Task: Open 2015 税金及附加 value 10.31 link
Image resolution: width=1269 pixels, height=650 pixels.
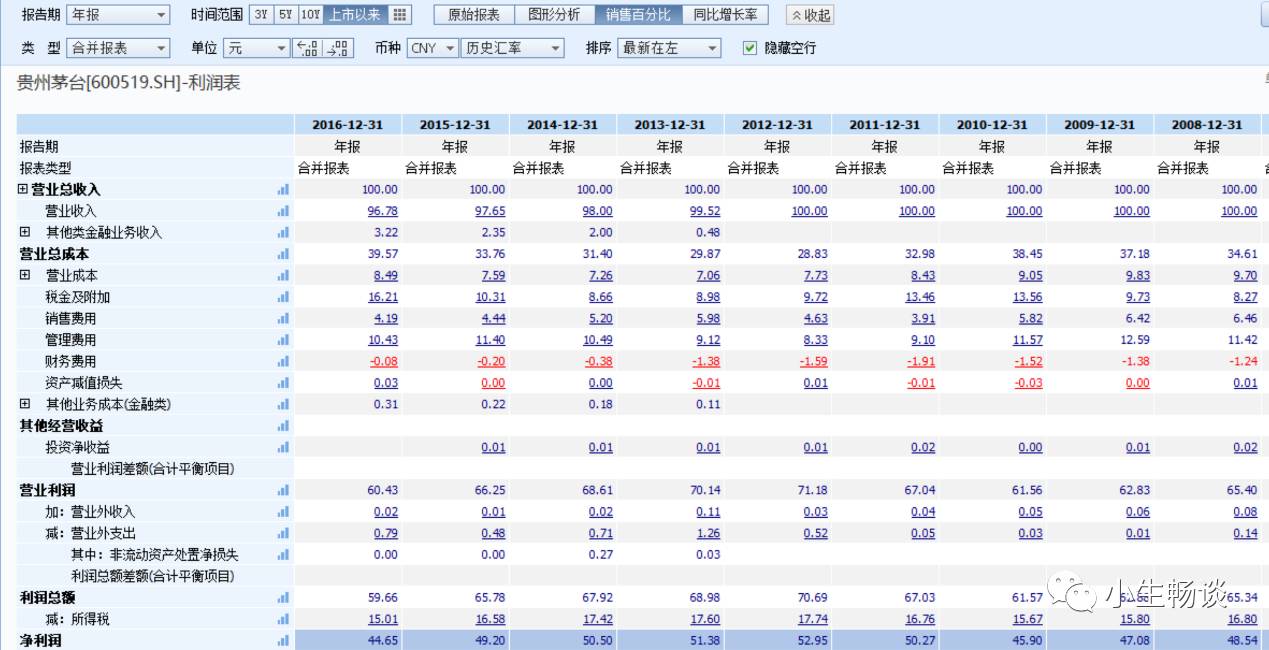Action: [490, 297]
